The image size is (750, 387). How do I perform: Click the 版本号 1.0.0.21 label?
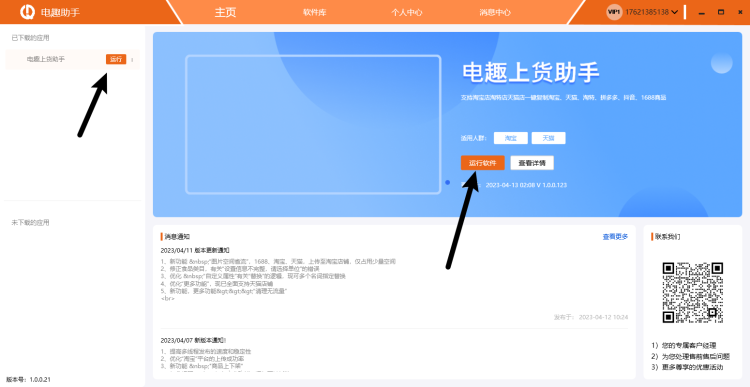(29, 380)
